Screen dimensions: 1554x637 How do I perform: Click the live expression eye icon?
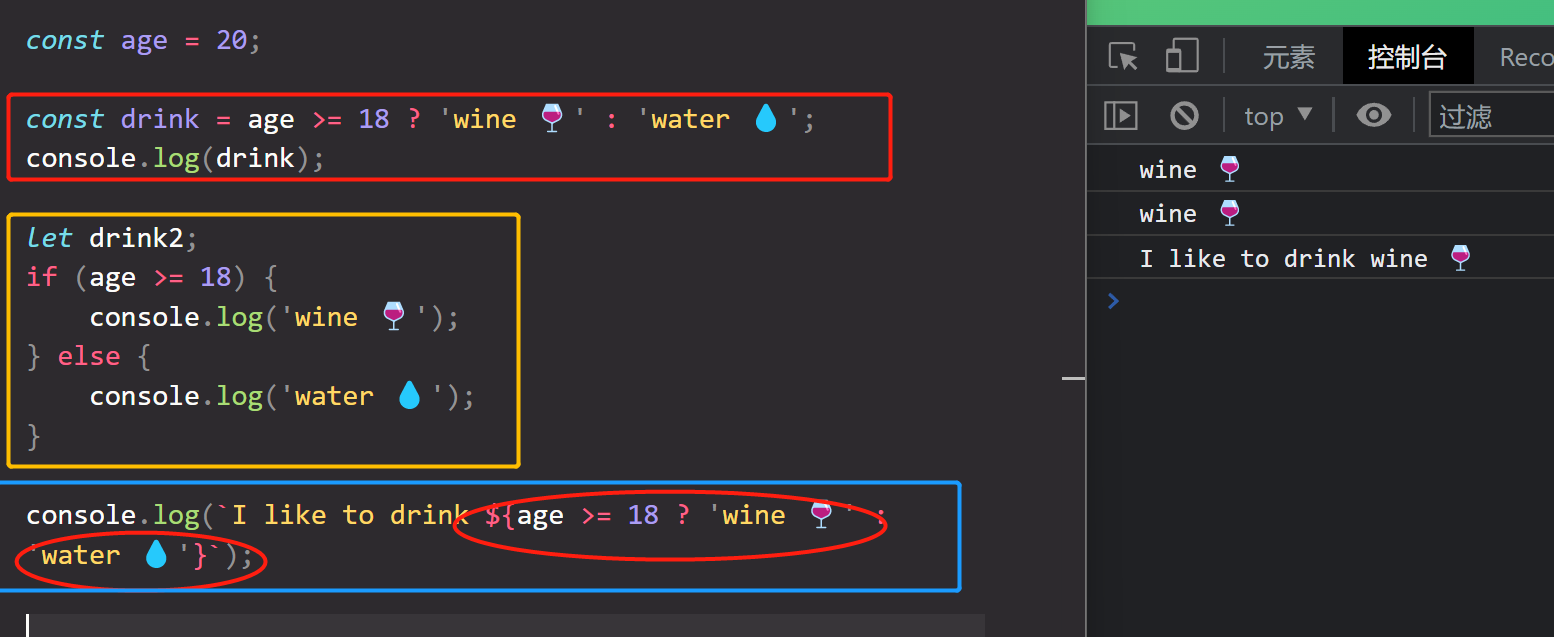[x=1373, y=116]
